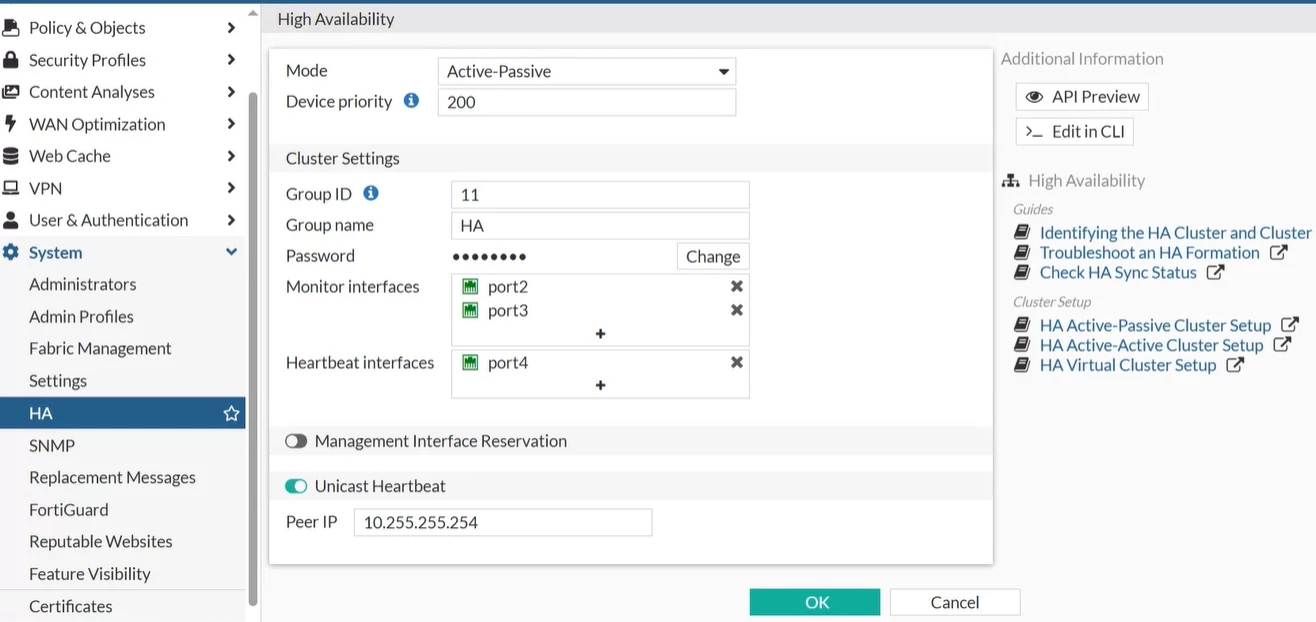Expand the Content Analyses menu chevron

tap(231, 92)
